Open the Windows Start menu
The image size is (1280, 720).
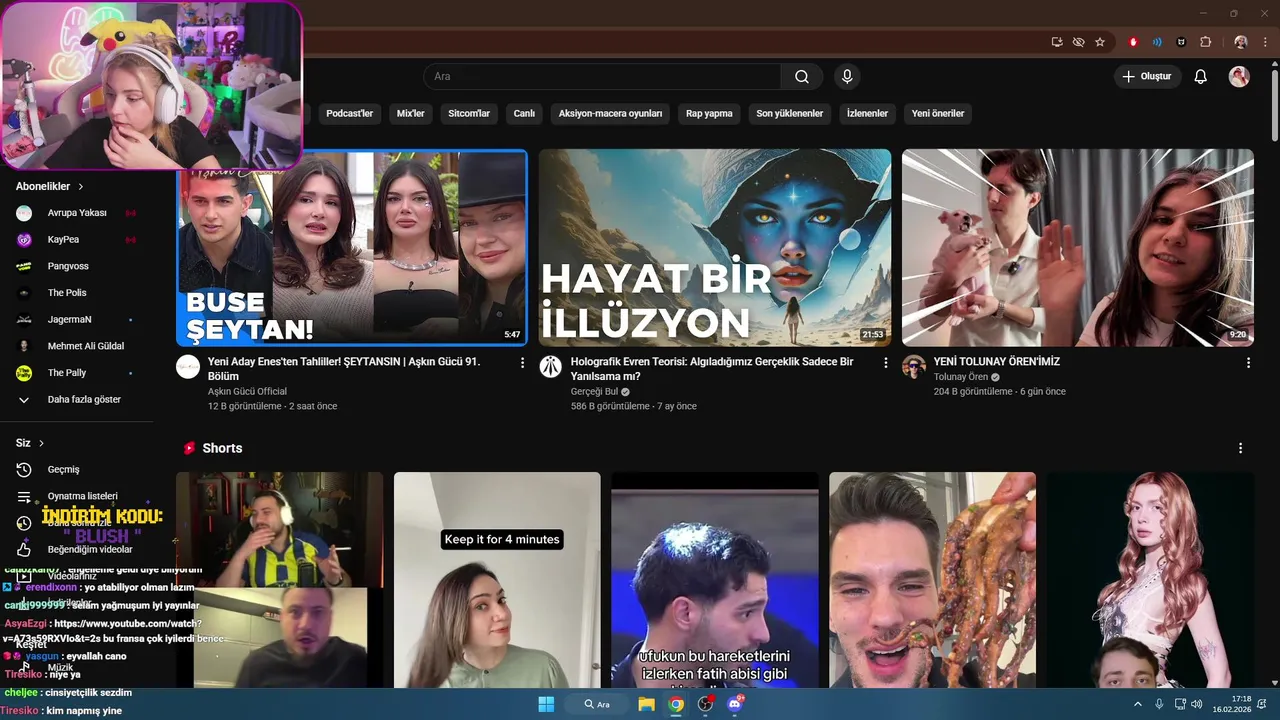click(546, 704)
